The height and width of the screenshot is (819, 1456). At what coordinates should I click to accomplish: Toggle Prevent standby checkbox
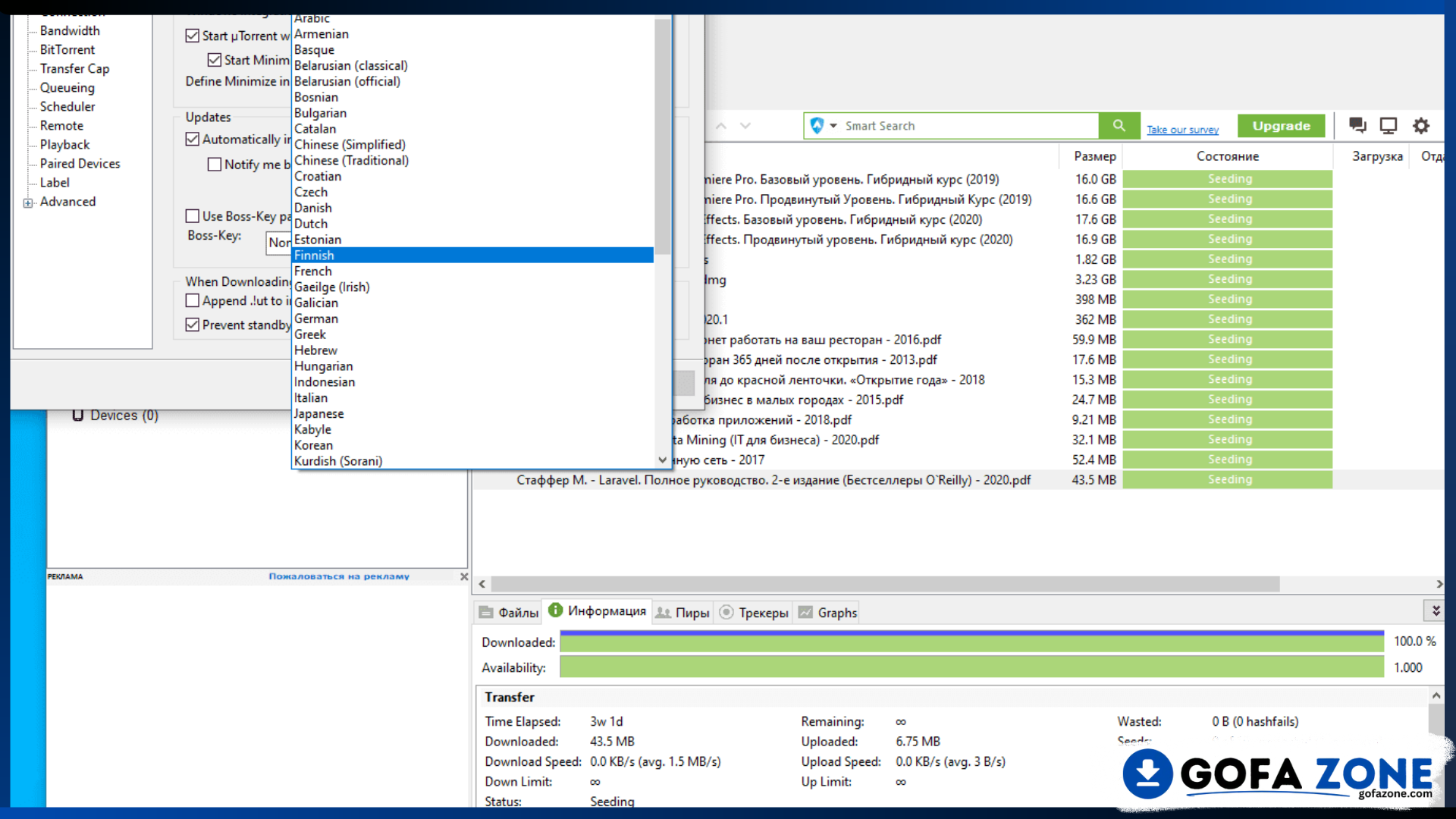pyautogui.click(x=193, y=325)
